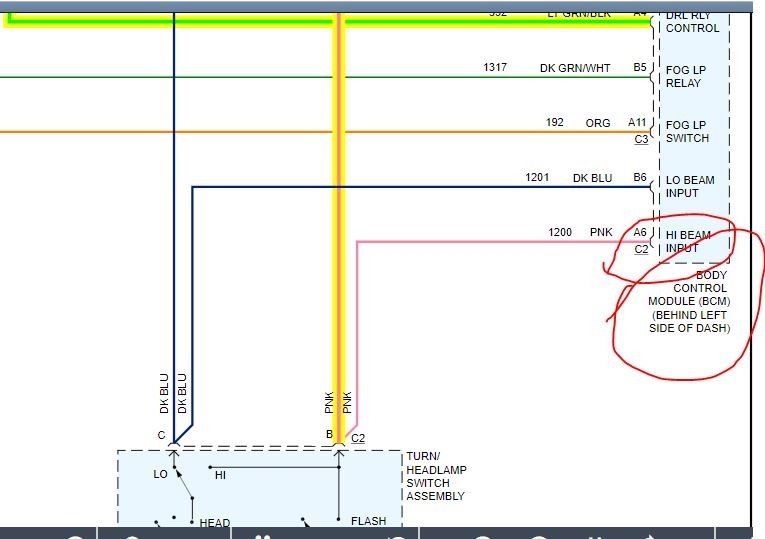The image size is (765, 539).
Task: Open the C3 connector link under terminal A11
Action: click(x=641, y=140)
